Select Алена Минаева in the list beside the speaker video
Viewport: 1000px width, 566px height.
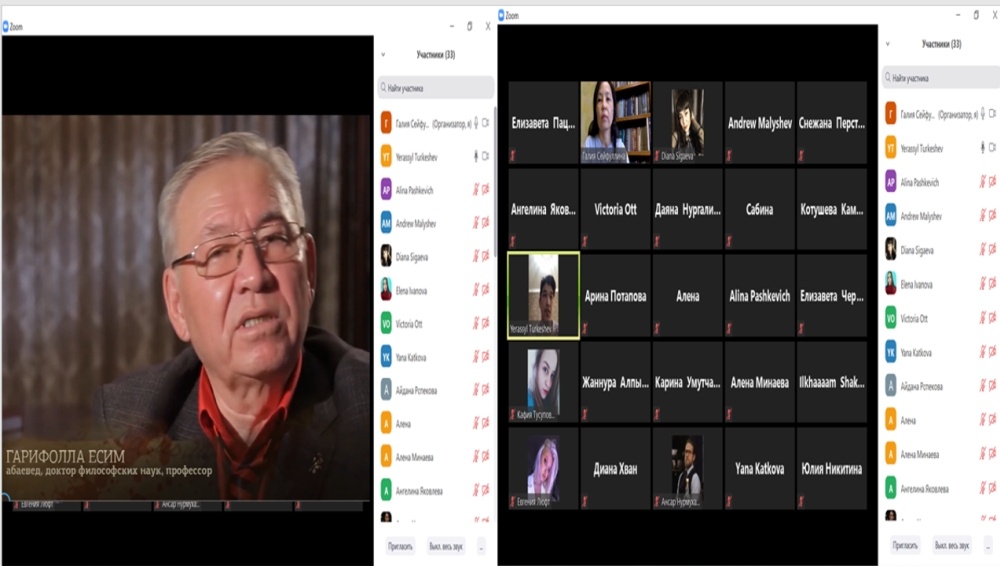tap(415, 457)
